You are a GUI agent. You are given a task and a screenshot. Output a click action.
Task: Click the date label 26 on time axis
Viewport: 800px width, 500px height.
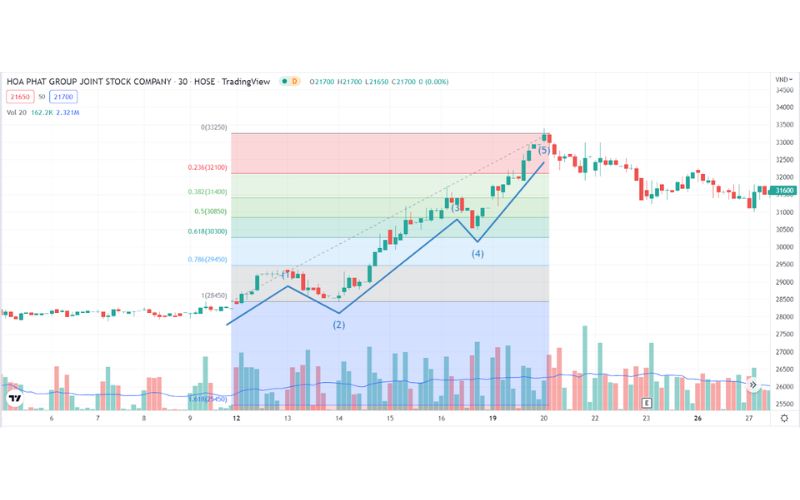point(697,418)
